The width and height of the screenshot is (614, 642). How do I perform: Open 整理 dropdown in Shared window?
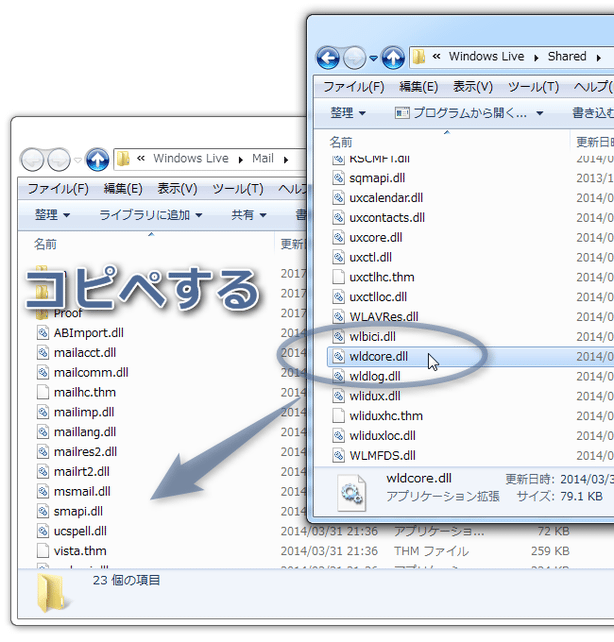(x=348, y=113)
